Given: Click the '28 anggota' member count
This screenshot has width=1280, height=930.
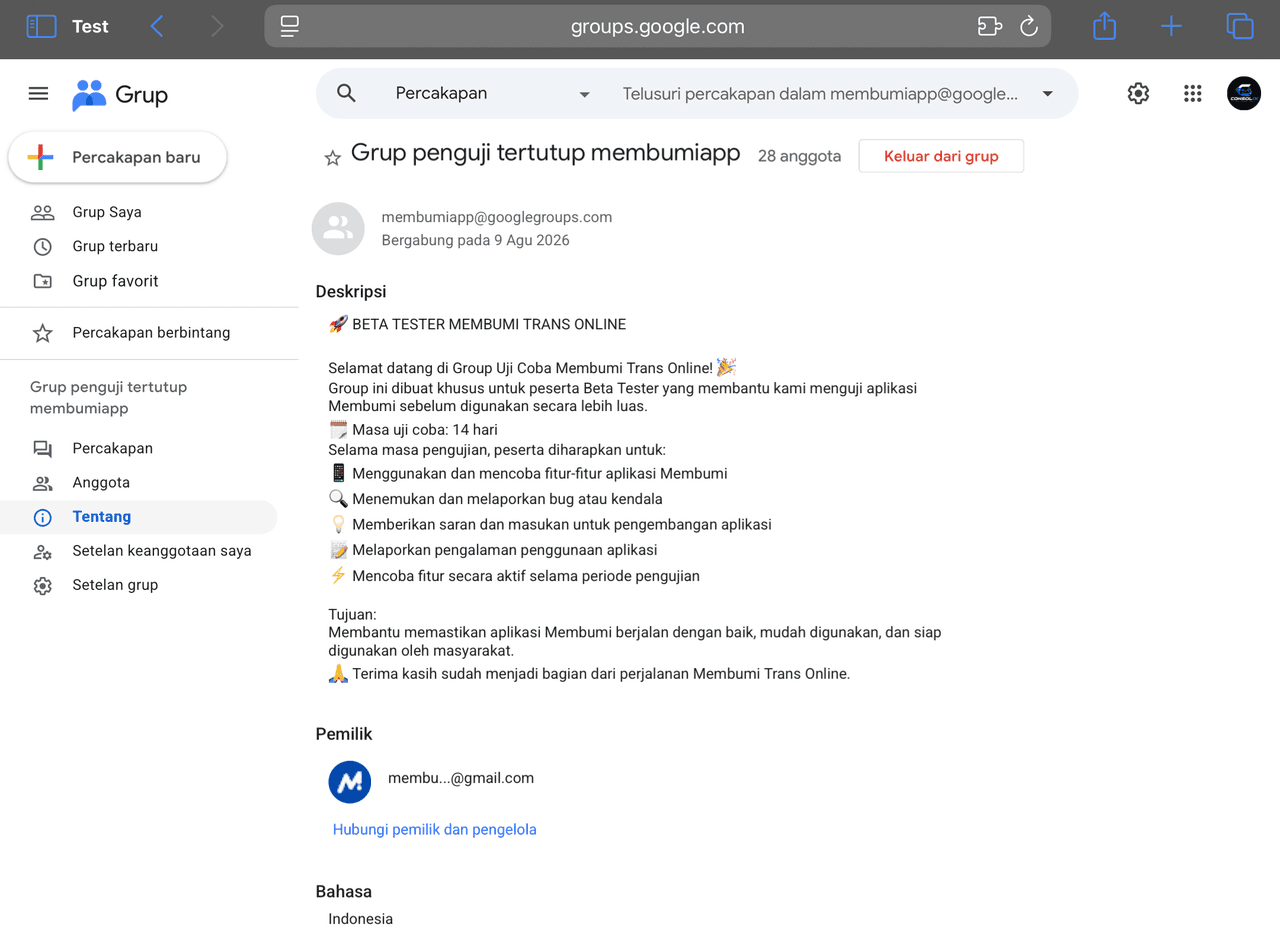Looking at the screenshot, I should pyautogui.click(x=799, y=156).
